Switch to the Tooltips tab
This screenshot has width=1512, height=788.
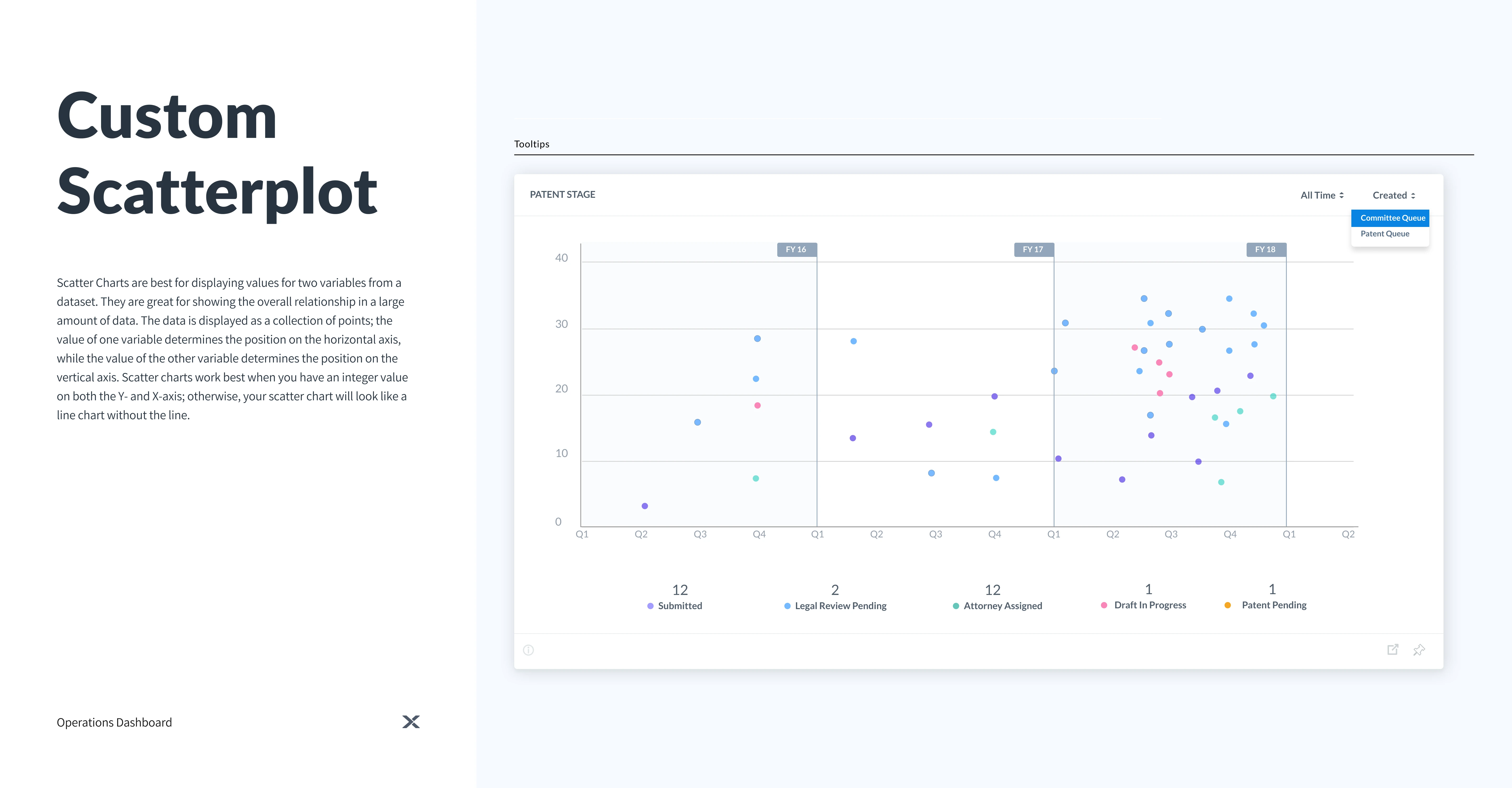[x=532, y=144]
